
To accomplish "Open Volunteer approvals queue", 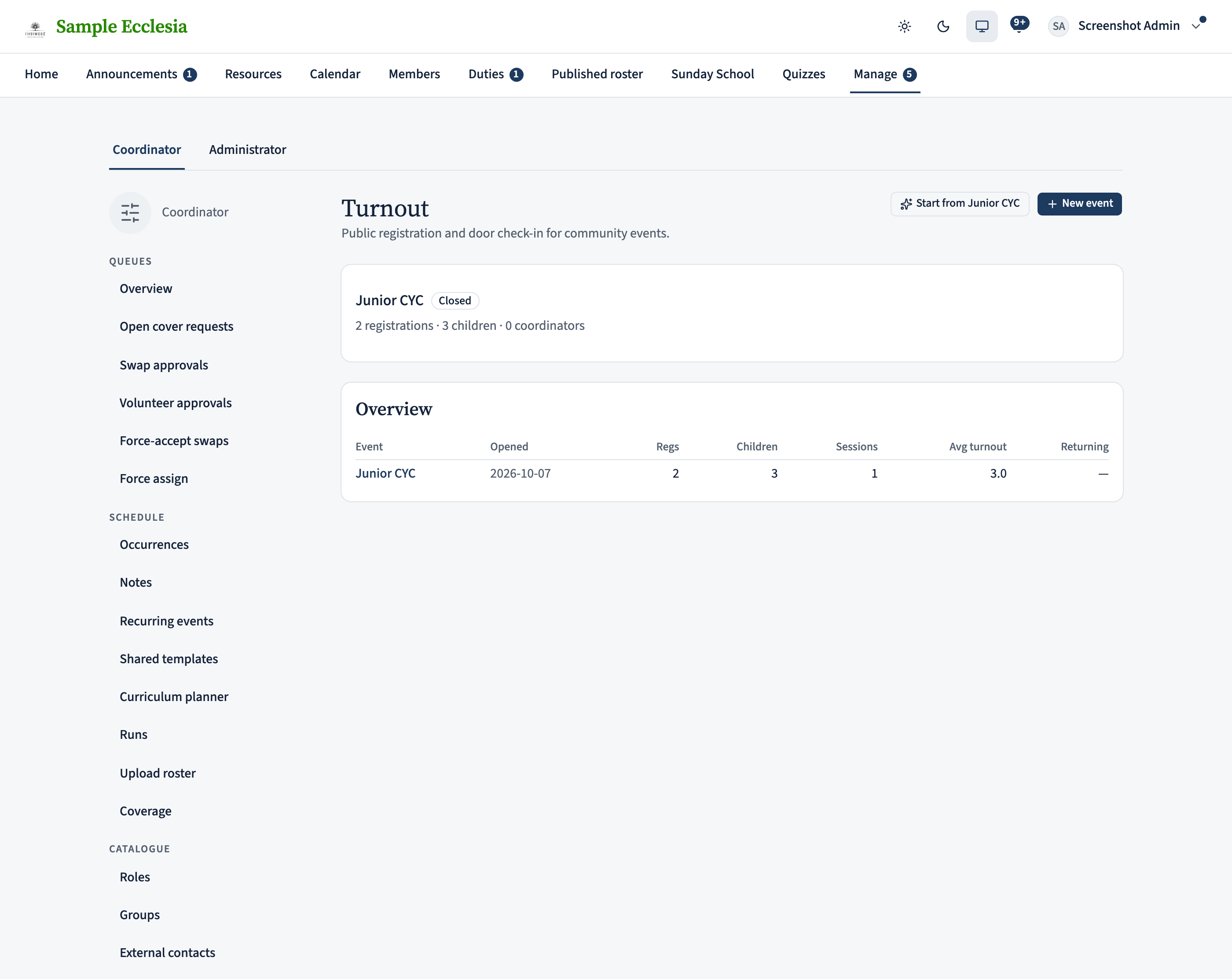I will coord(176,403).
